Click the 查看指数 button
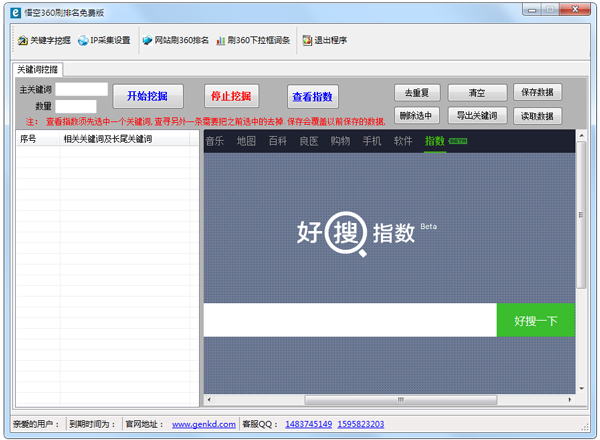Viewport: 600px width, 440px height. click(313, 97)
